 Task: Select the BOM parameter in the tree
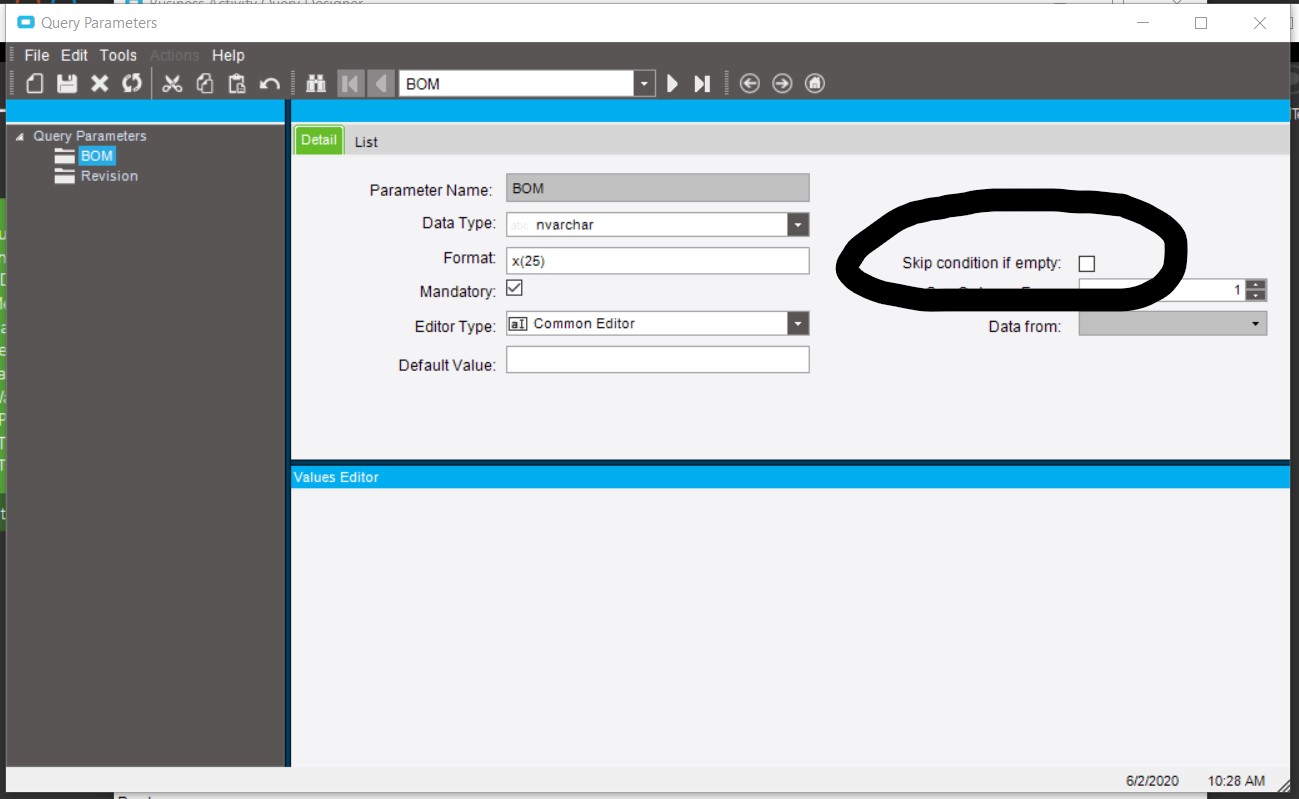pos(97,156)
